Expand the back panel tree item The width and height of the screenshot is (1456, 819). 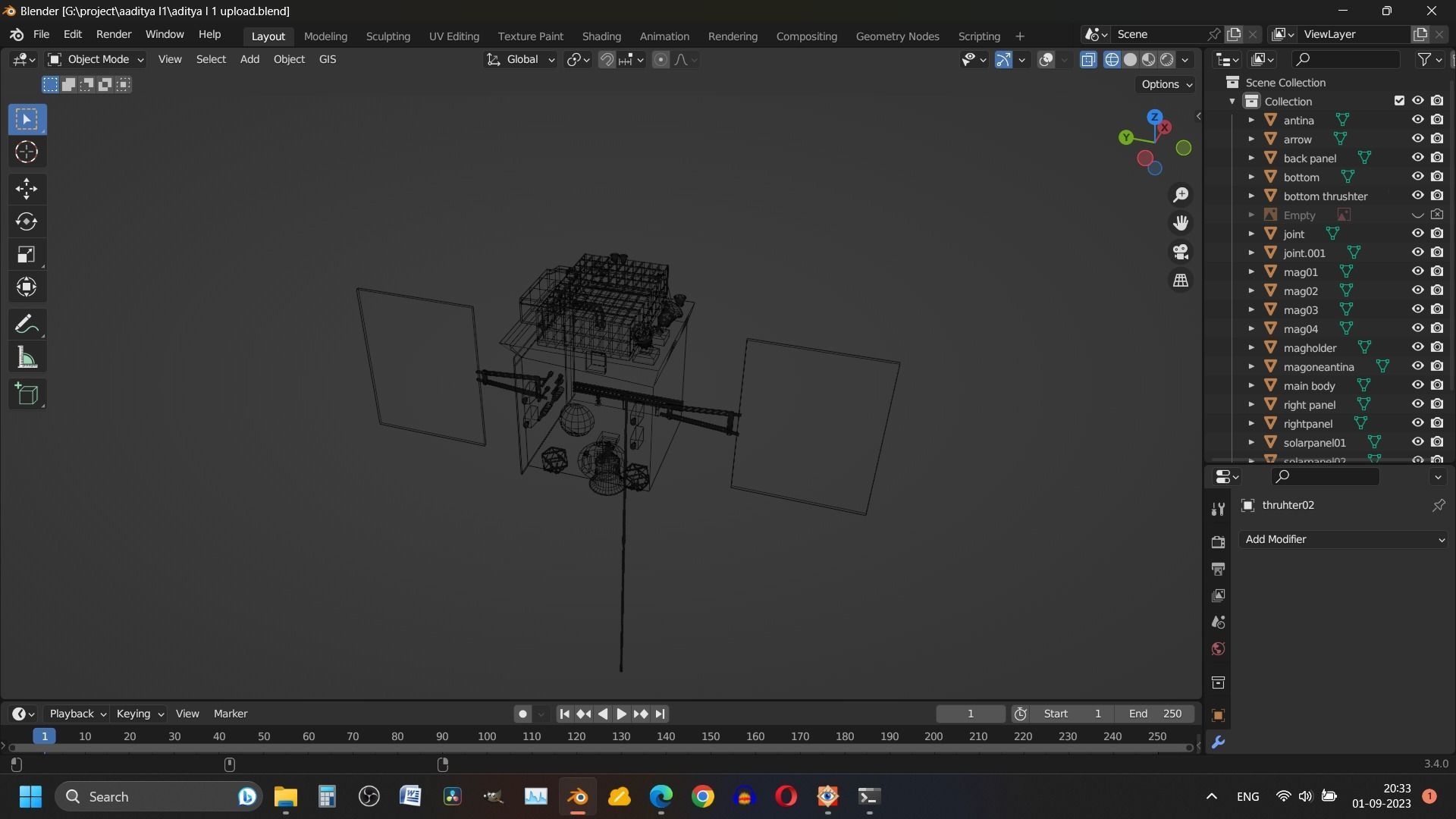point(1251,158)
